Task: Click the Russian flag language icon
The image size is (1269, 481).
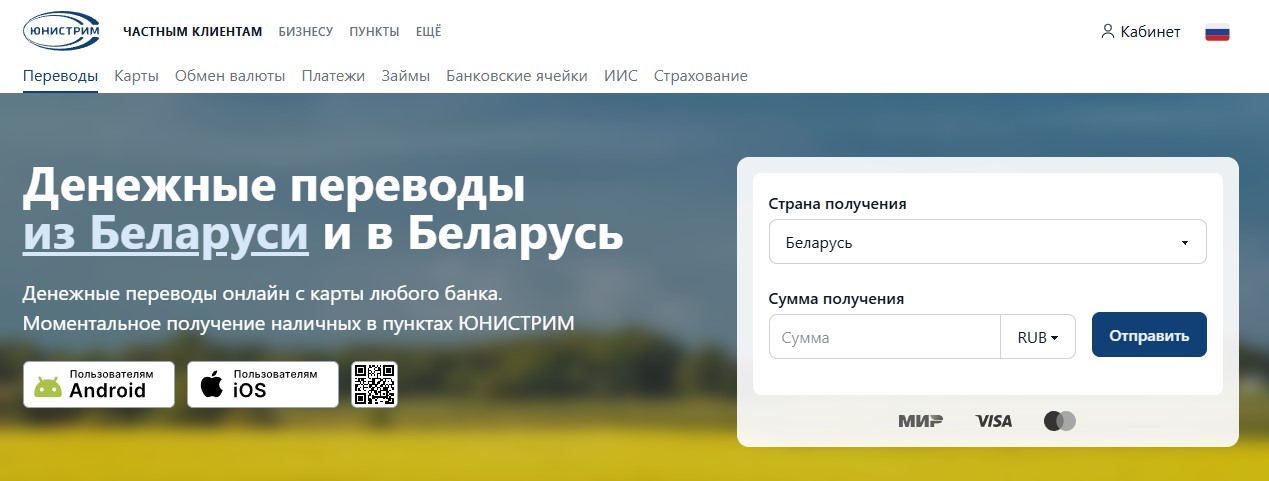Action: (1217, 32)
